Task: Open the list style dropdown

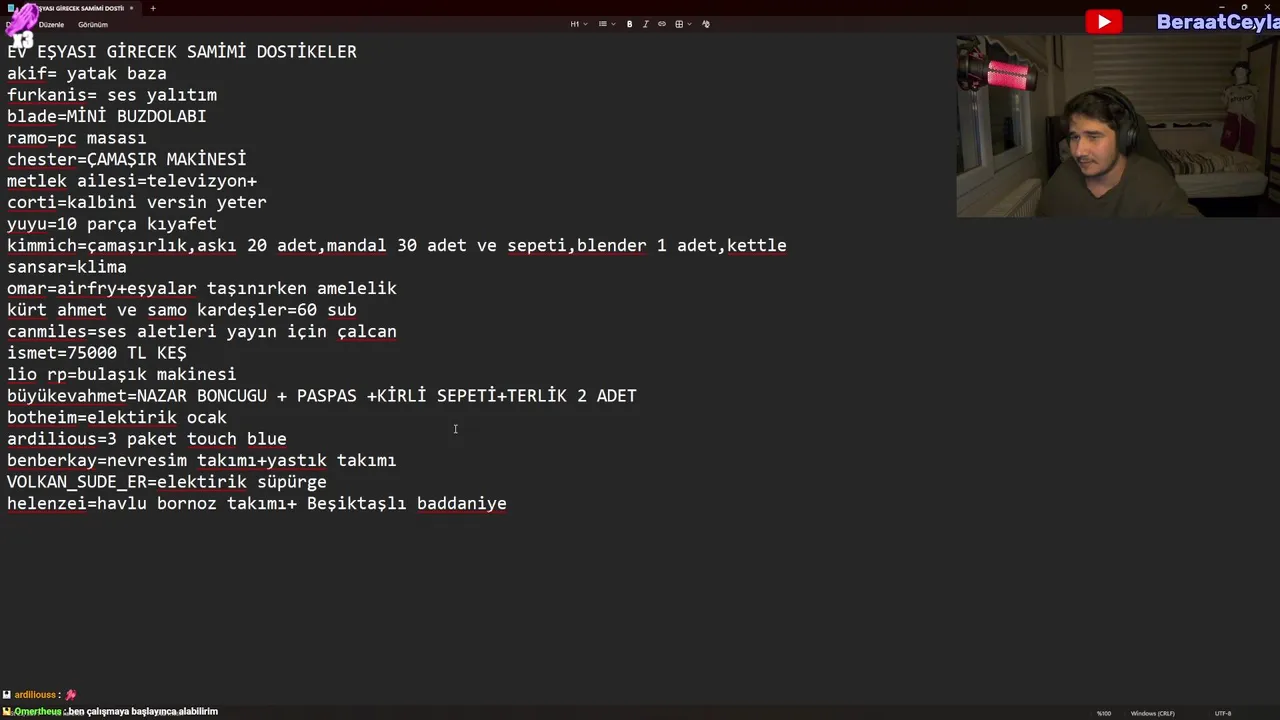Action: (x=606, y=24)
